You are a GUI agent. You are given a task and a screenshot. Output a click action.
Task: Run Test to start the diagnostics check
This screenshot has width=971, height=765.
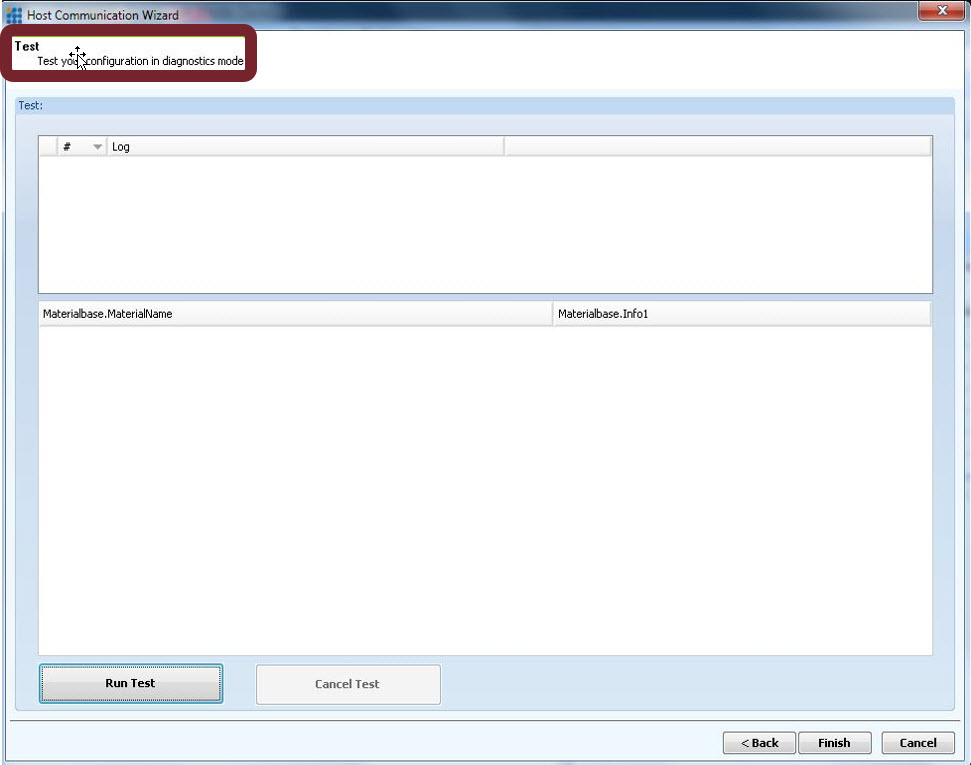point(130,683)
